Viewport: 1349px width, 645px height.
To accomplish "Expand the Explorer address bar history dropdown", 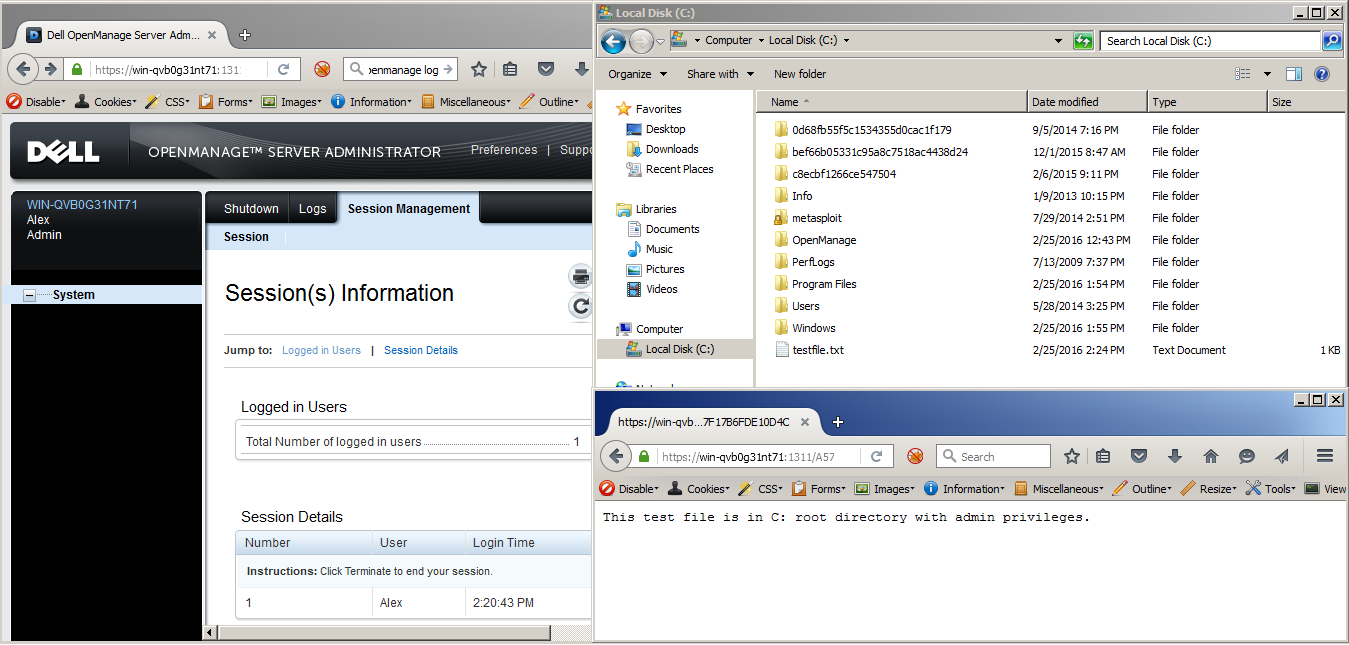I will tap(1059, 41).
